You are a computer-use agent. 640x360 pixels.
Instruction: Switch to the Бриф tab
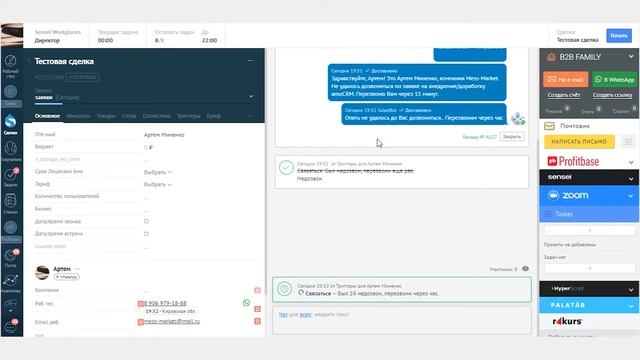pyautogui.click(x=213, y=116)
